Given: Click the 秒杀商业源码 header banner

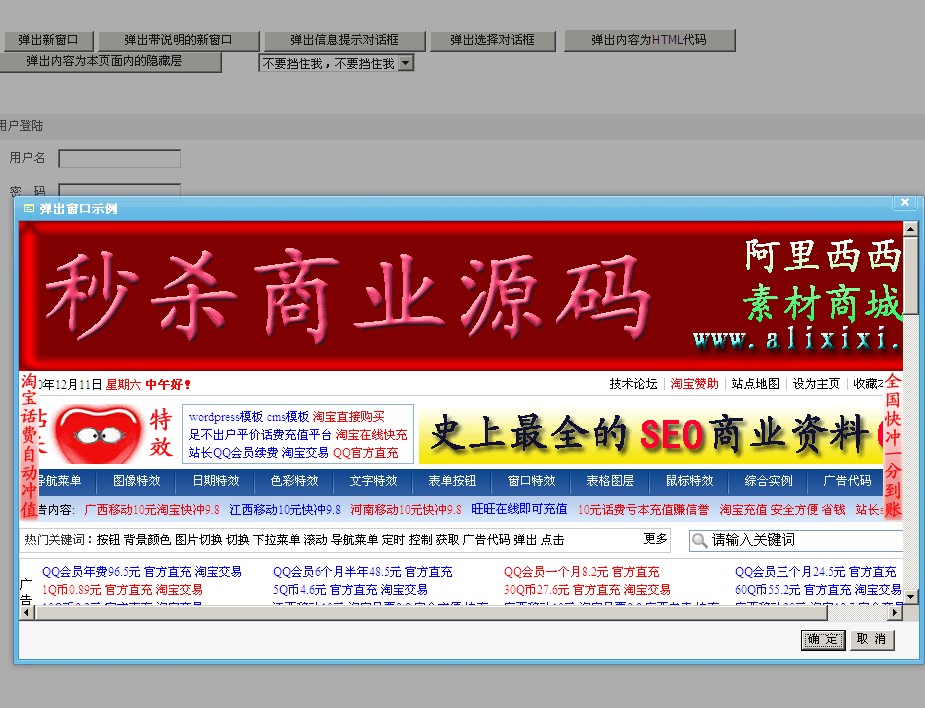Looking at the screenshot, I should [460, 296].
